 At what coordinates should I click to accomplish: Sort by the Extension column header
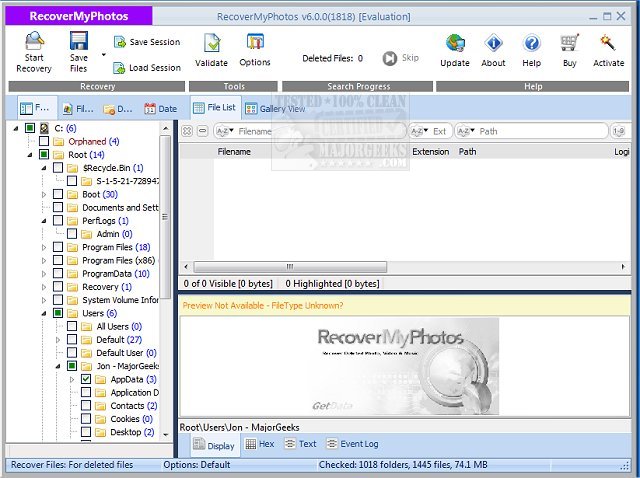tap(431, 152)
